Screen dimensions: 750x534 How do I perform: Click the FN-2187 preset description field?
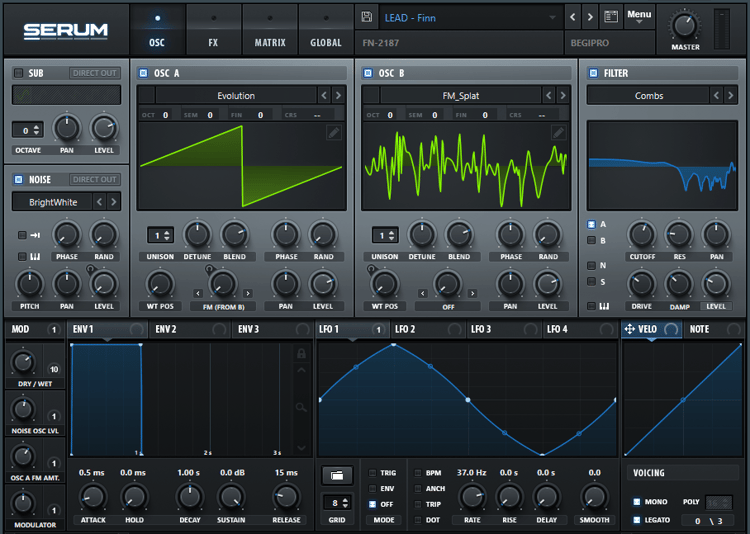[x=459, y=43]
